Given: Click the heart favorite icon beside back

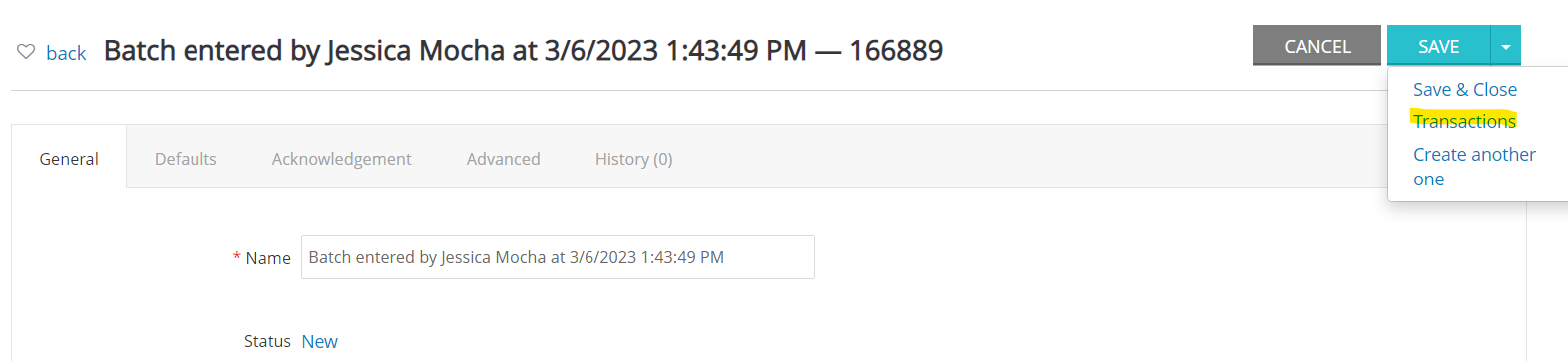Looking at the screenshot, I should tap(26, 52).
